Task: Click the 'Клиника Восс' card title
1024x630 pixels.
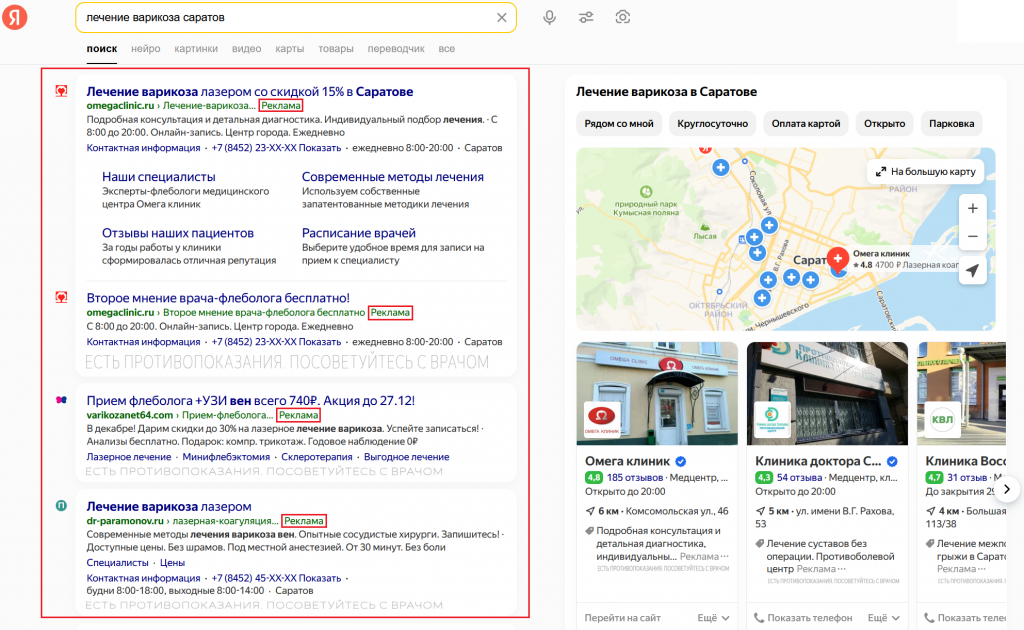Action: pyautogui.click(x=965, y=461)
